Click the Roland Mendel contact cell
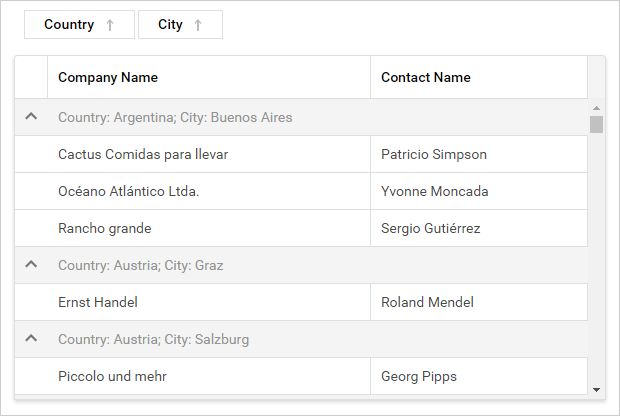Image resolution: width=620 pixels, height=416 pixels. pyautogui.click(x=427, y=302)
